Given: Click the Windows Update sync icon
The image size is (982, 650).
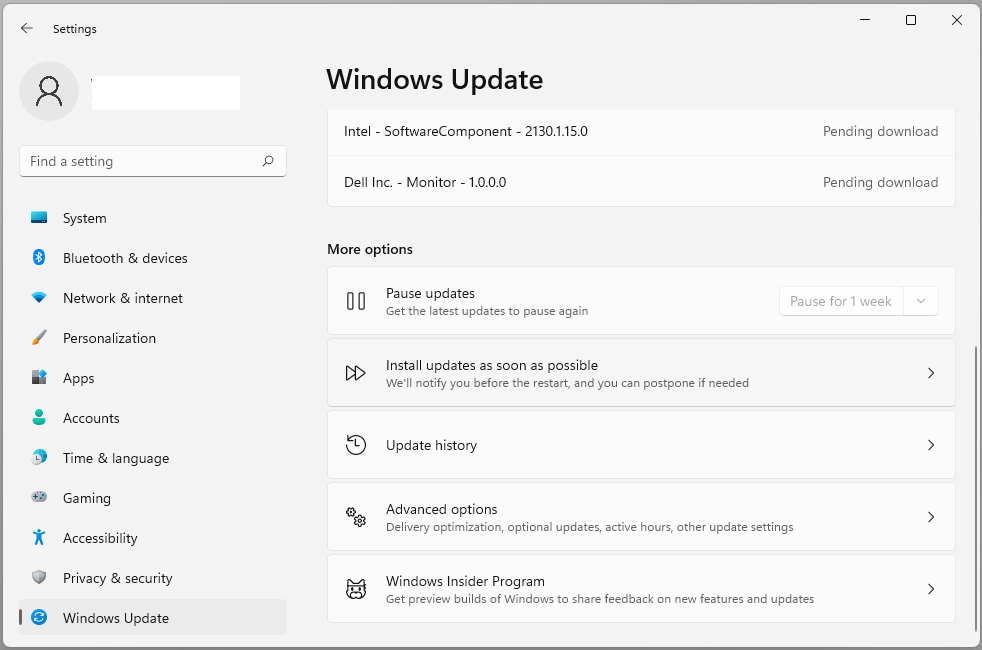Looking at the screenshot, I should pyautogui.click(x=39, y=617).
